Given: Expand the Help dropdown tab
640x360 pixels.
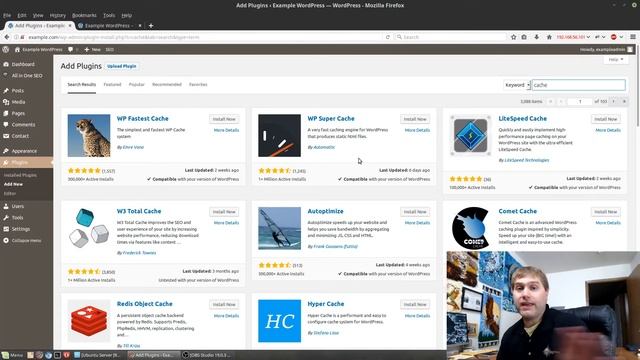Looking at the screenshot, I should 616,60.
